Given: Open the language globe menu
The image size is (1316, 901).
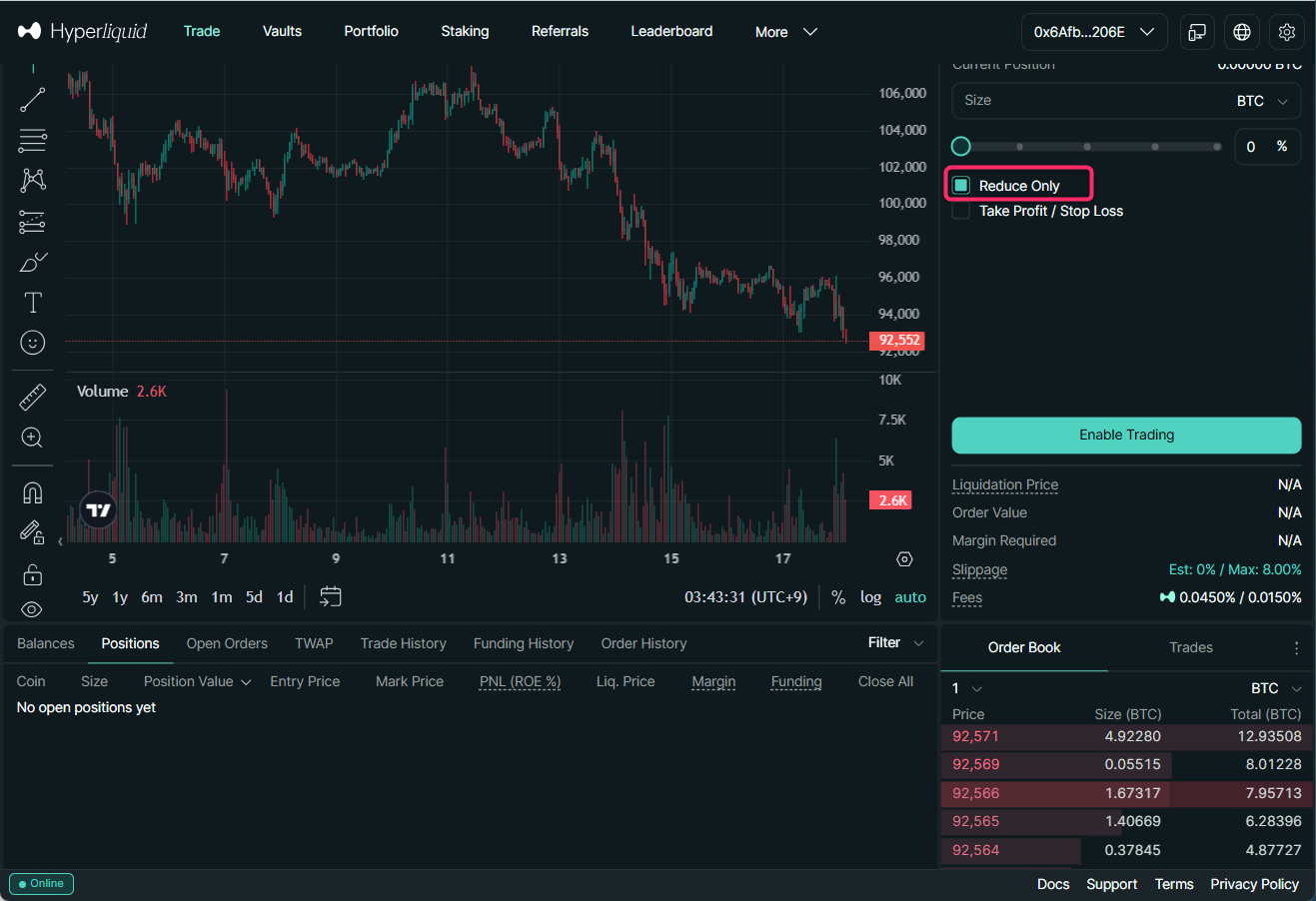Looking at the screenshot, I should [x=1242, y=32].
